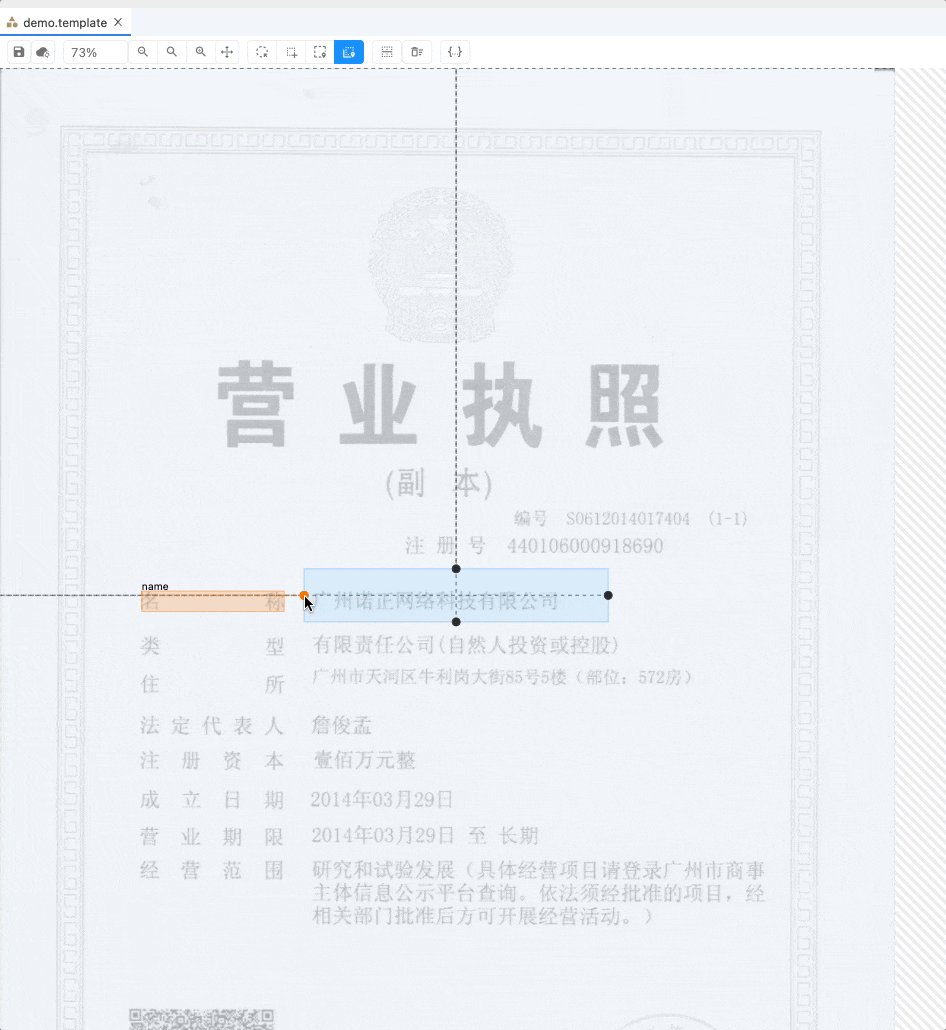Click the business term text ending 至 长期
This screenshot has width=946, height=1030.
coord(424,836)
